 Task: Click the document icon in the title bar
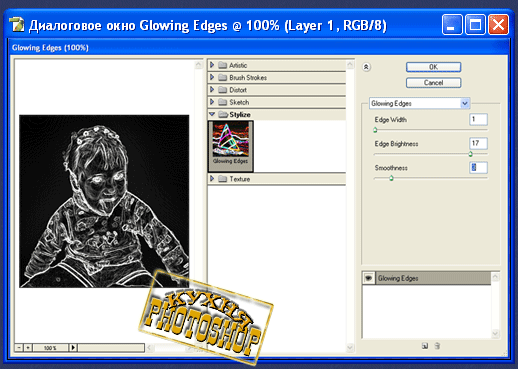[x=17, y=25]
